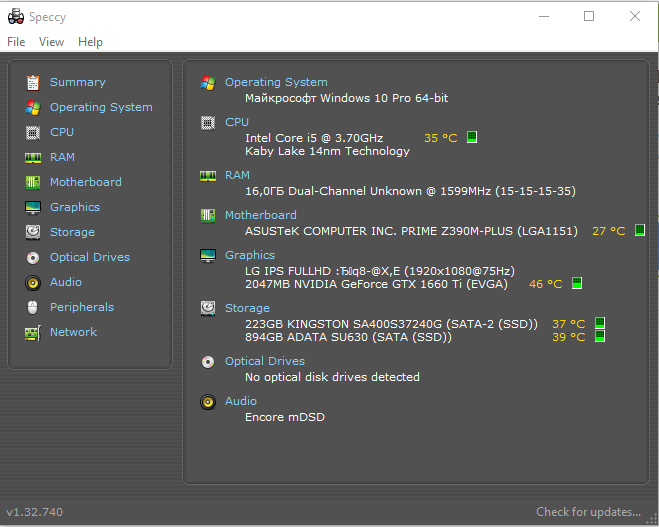Image resolution: width=659 pixels, height=527 pixels.
Task: Click the Motherboard heading link in summary
Action: (x=261, y=215)
